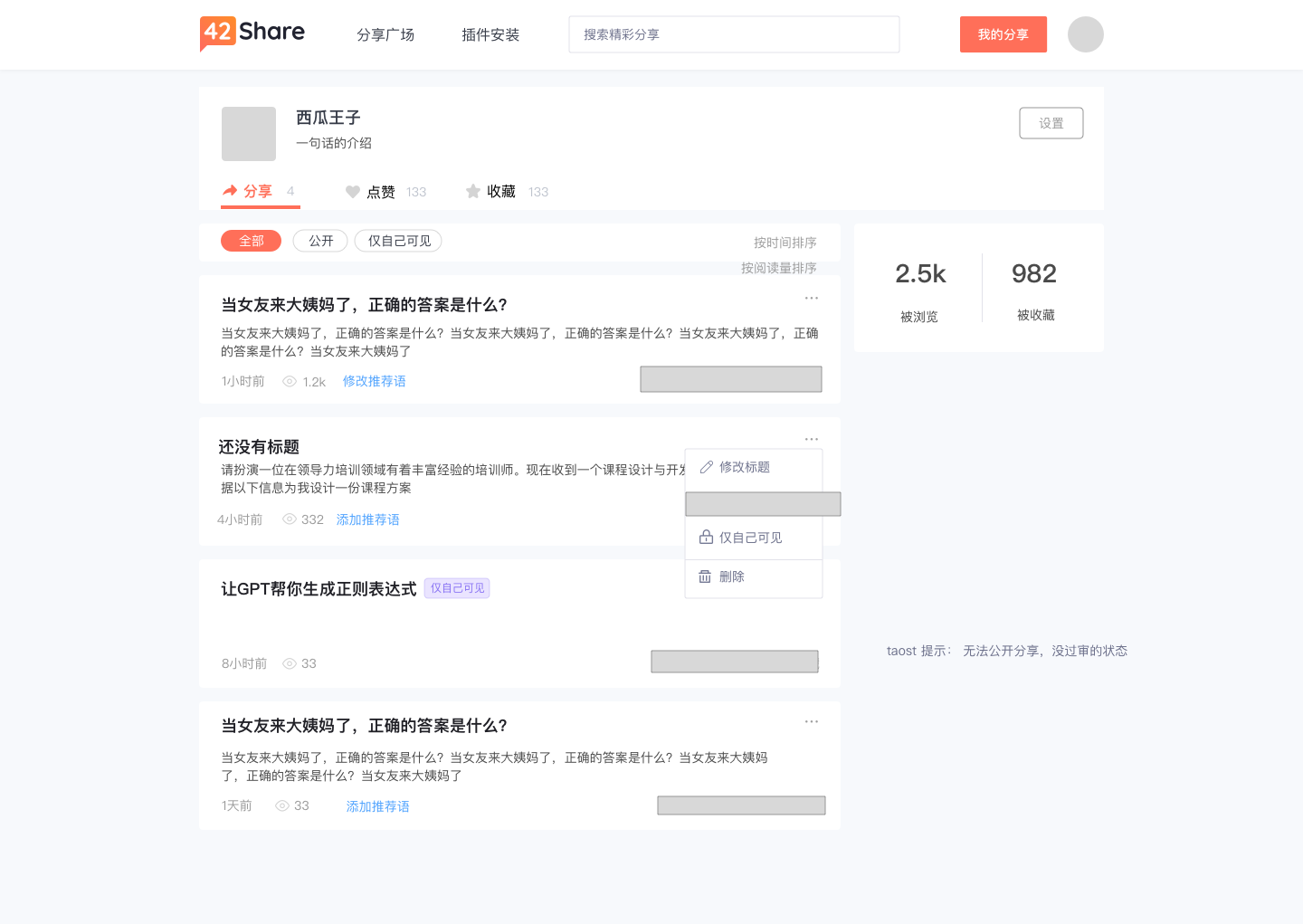1303x924 pixels.
Task: Click the star icon next to 收藏
Action: pos(473,191)
